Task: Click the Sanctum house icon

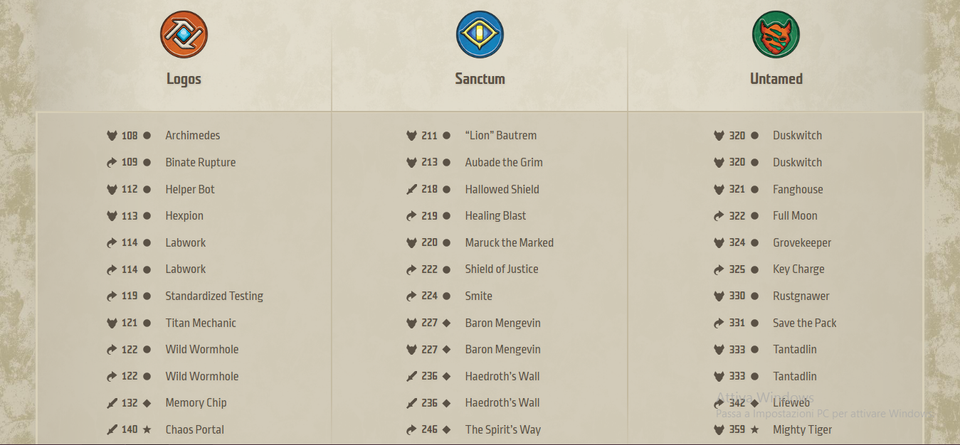Action: coord(480,35)
